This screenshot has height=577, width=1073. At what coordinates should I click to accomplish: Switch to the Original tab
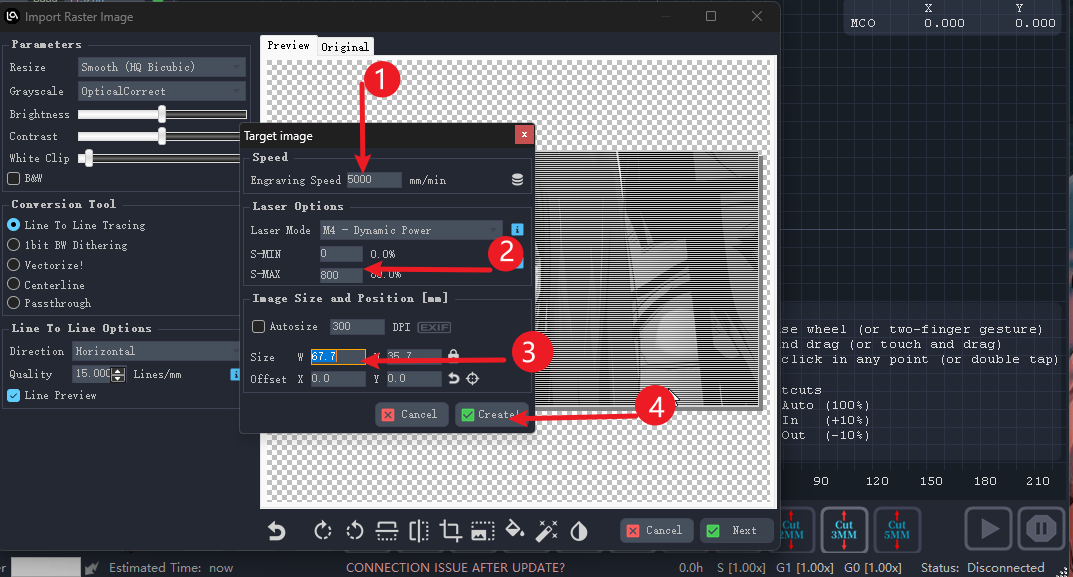click(344, 46)
